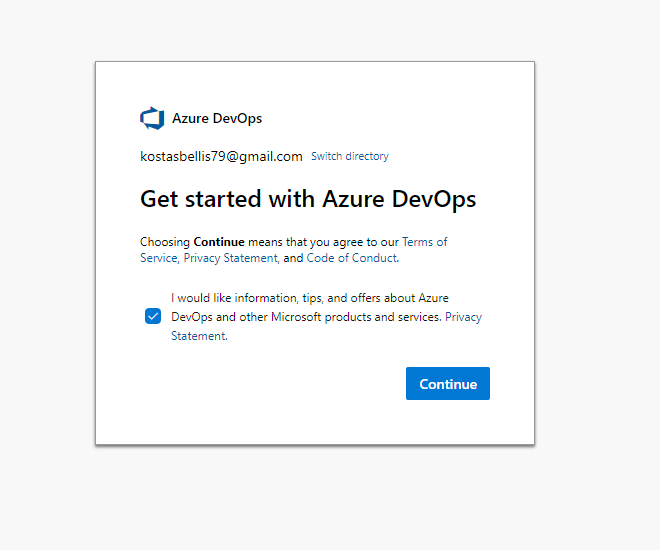
Task: Click the Azure DevOps logo icon
Action: (x=151, y=118)
